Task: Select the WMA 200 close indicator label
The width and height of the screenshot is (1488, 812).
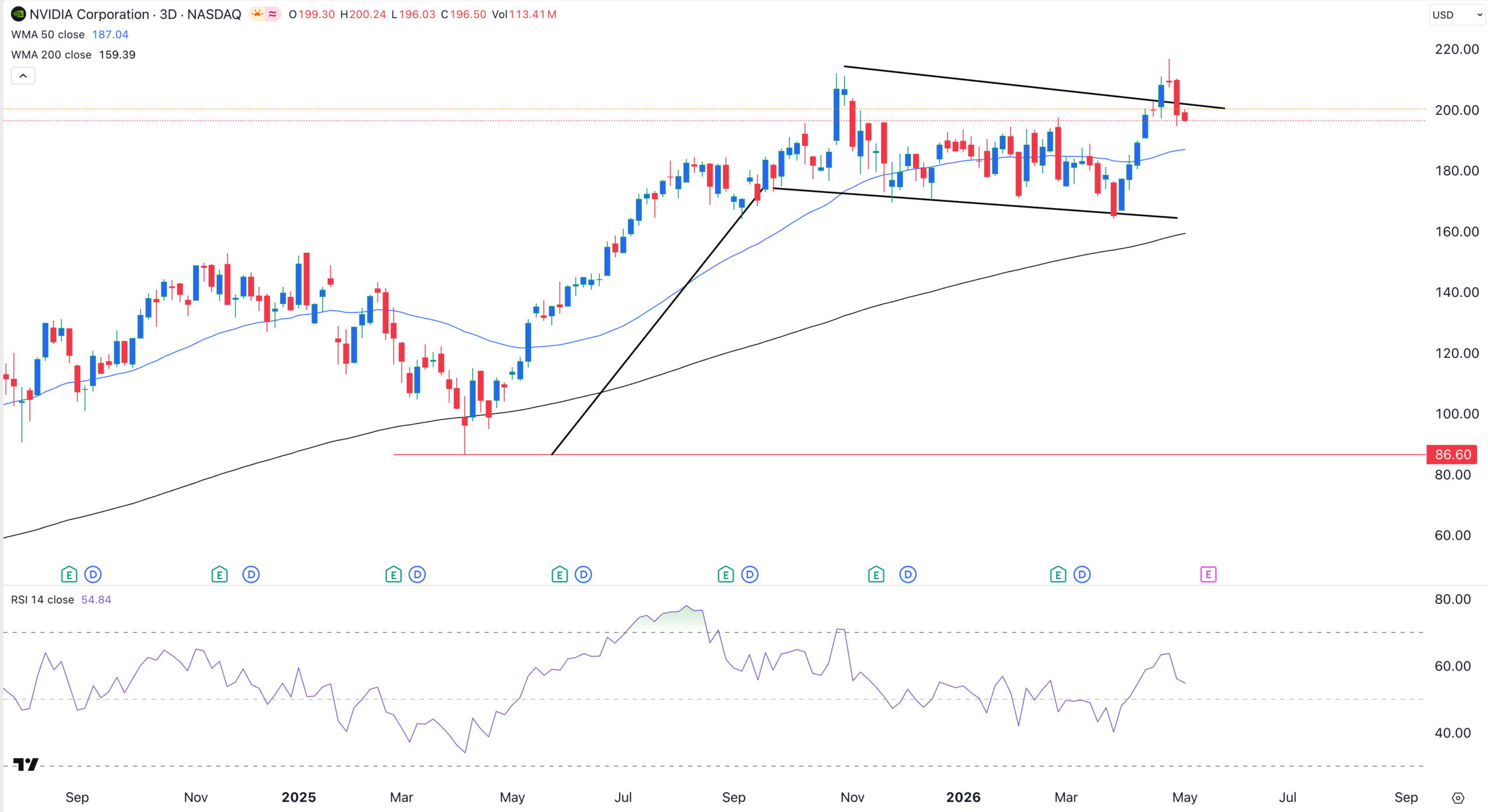Action: coord(51,55)
